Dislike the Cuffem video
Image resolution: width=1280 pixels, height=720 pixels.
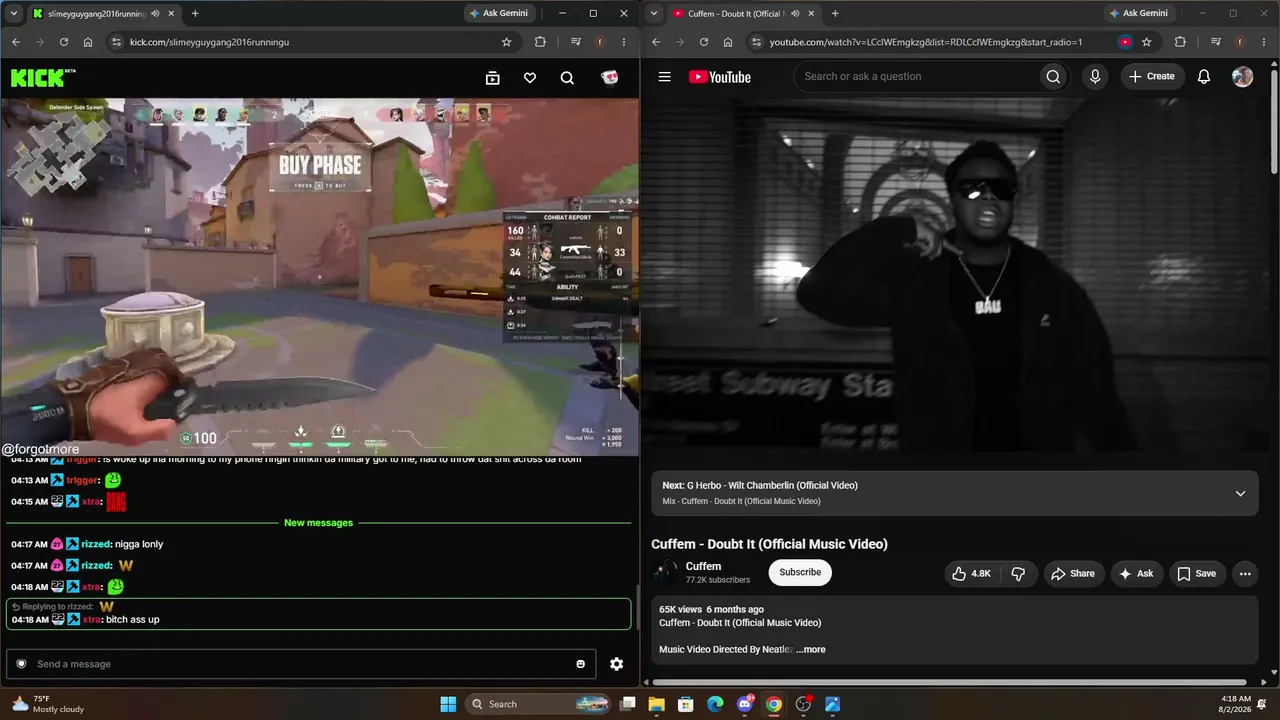click(x=1018, y=573)
